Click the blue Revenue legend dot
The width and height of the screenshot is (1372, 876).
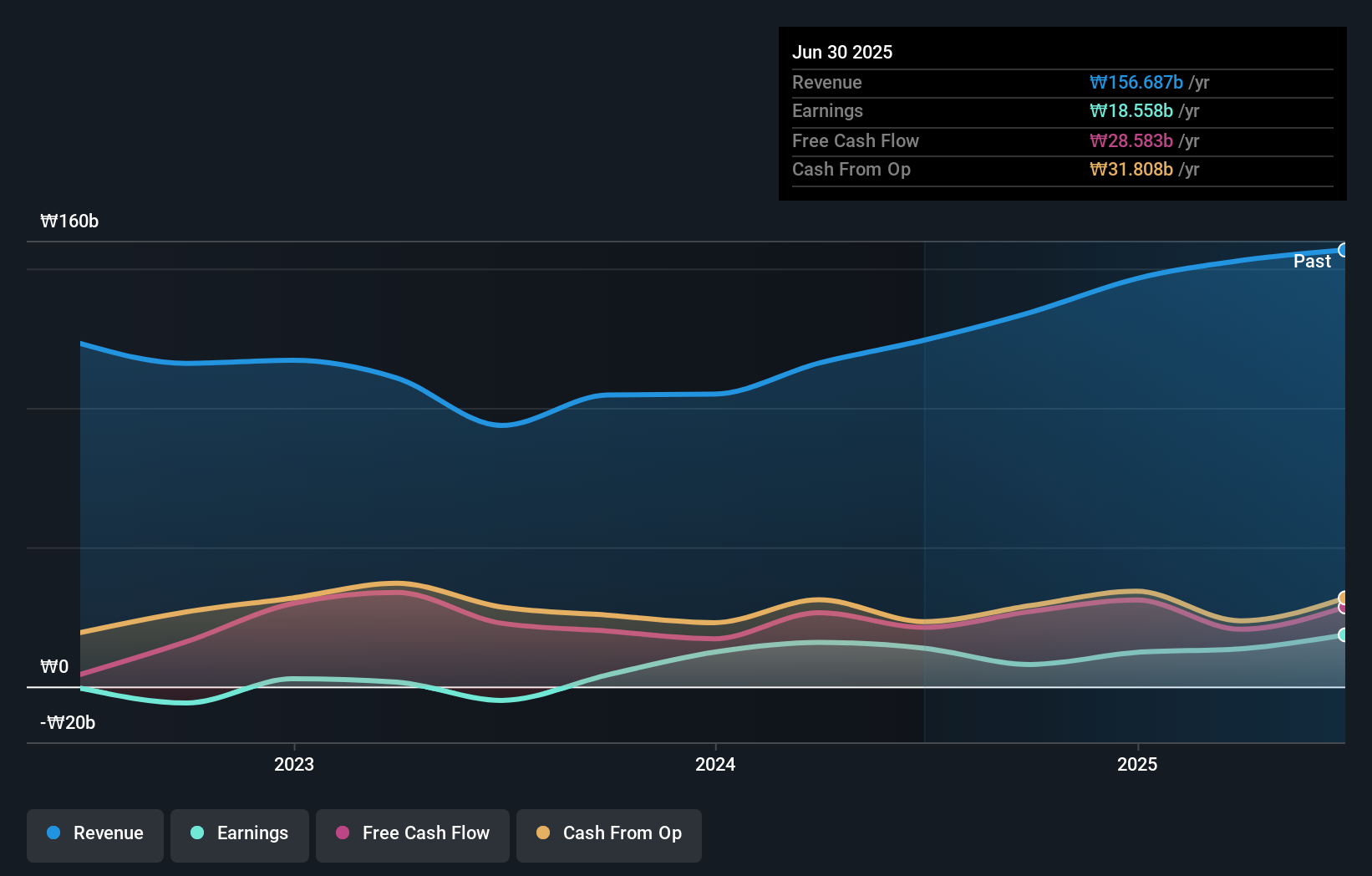[52, 833]
